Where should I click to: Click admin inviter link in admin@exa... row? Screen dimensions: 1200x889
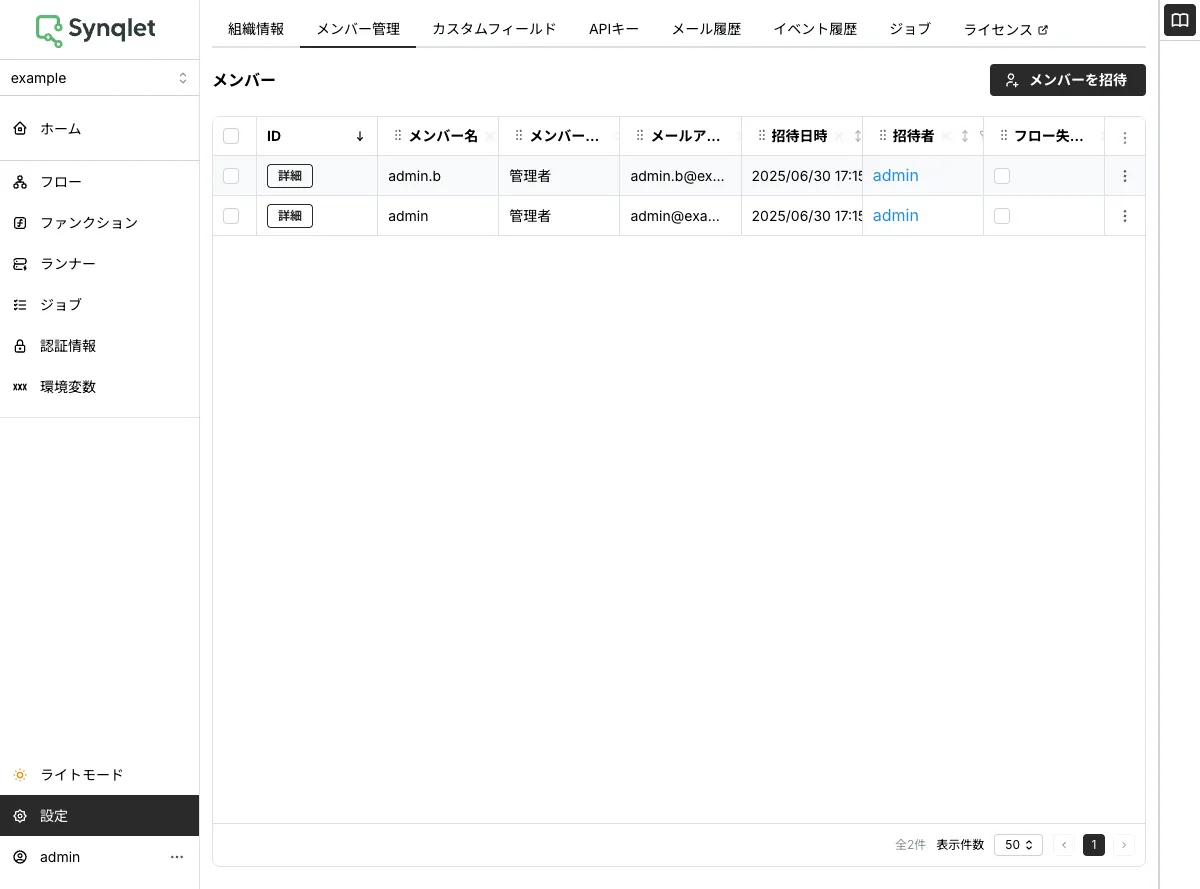(895, 215)
